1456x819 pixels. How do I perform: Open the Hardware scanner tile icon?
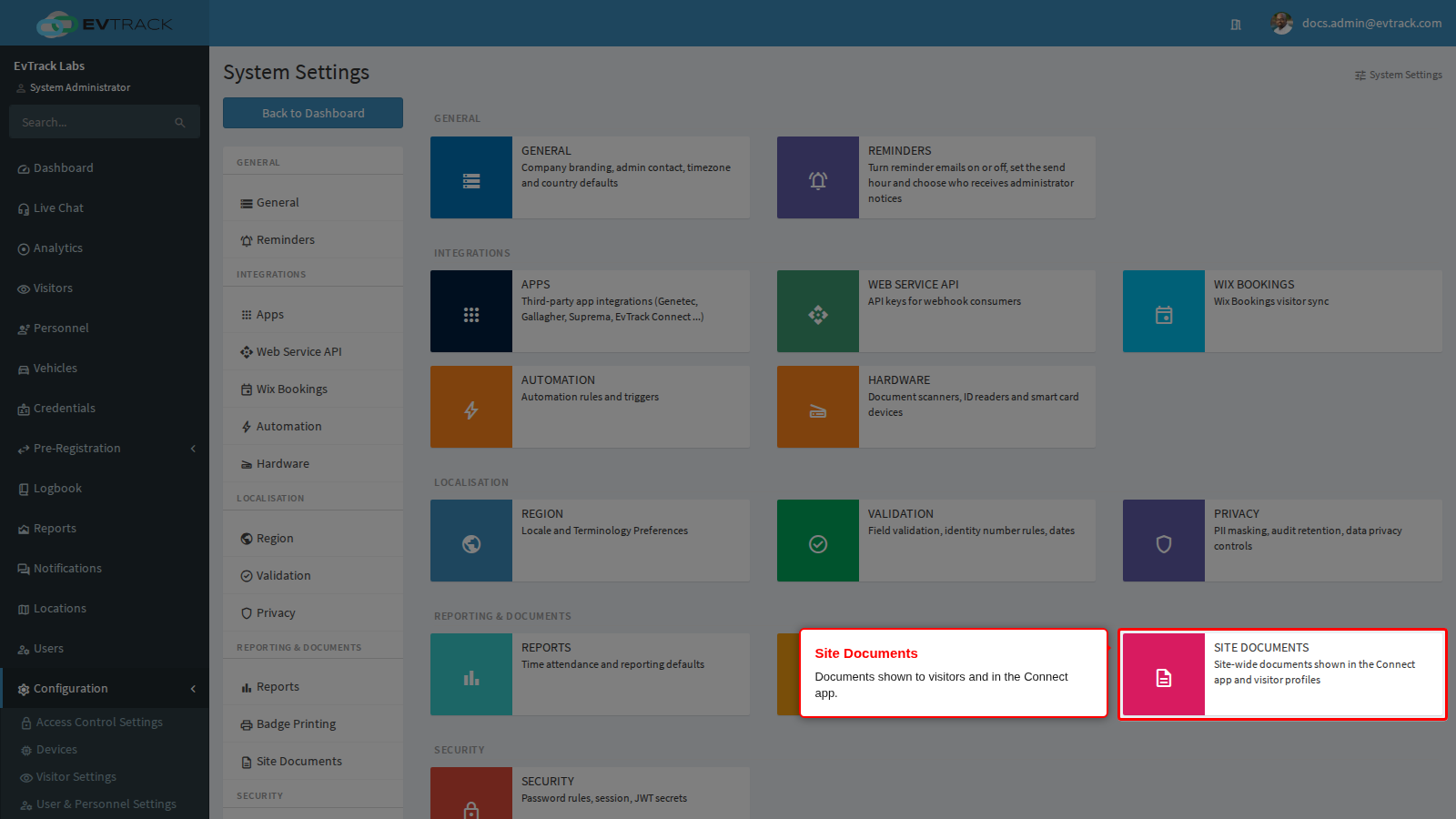[818, 407]
